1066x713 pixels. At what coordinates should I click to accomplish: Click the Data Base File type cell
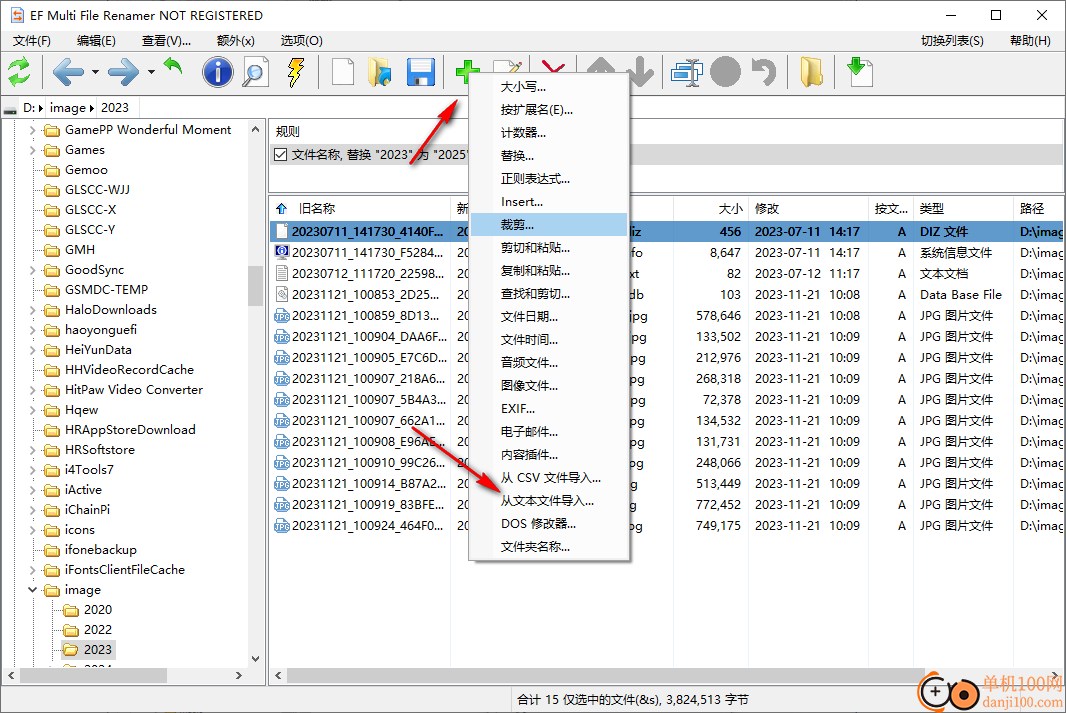pyautogui.click(x=961, y=295)
